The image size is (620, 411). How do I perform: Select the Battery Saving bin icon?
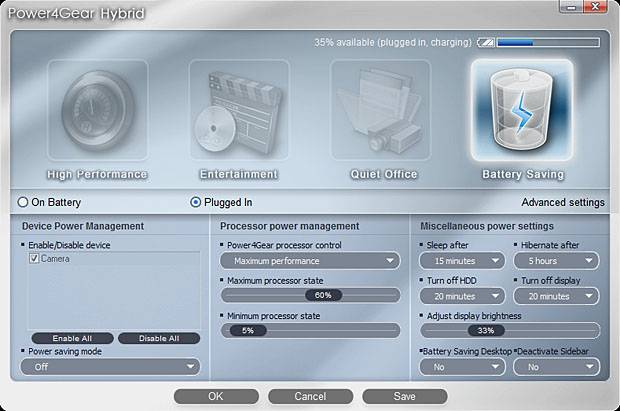click(522, 110)
